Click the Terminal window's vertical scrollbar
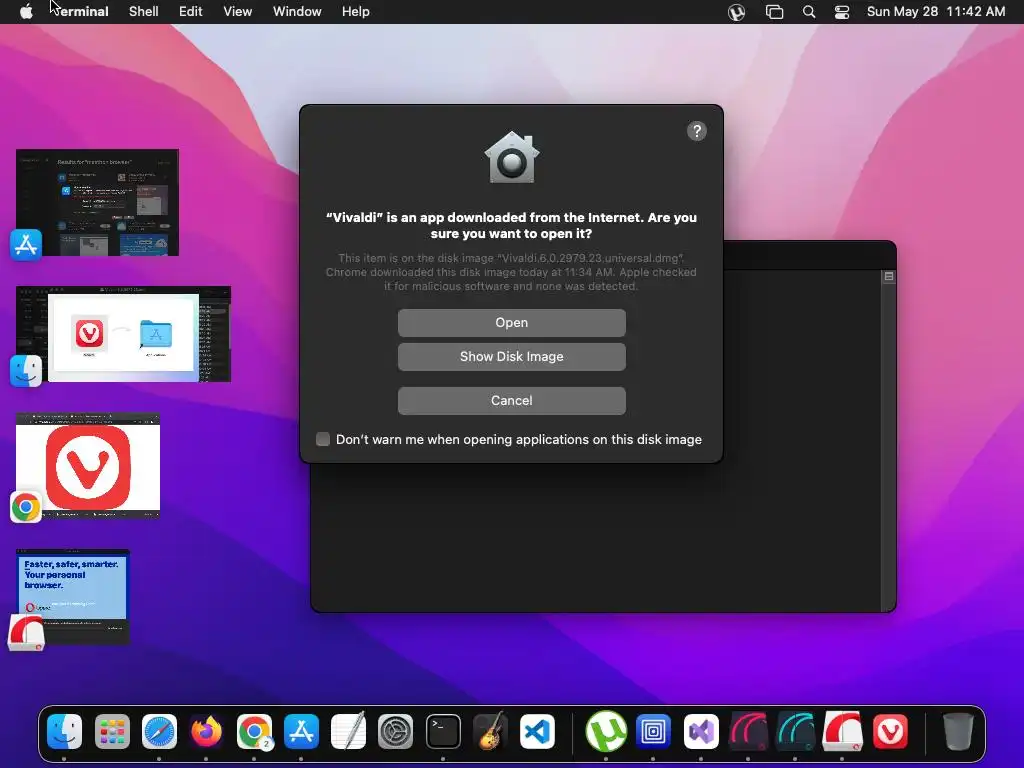The image size is (1024, 768). tap(888, 447)
